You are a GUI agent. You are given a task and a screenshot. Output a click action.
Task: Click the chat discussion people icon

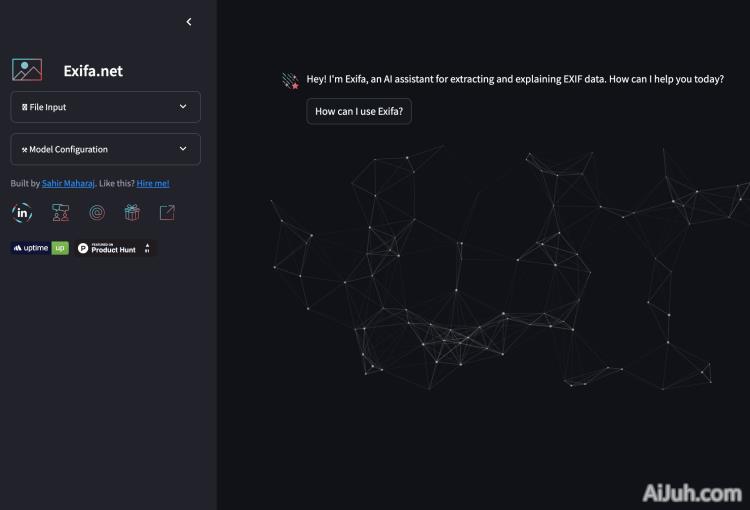(x=60, y=213)
